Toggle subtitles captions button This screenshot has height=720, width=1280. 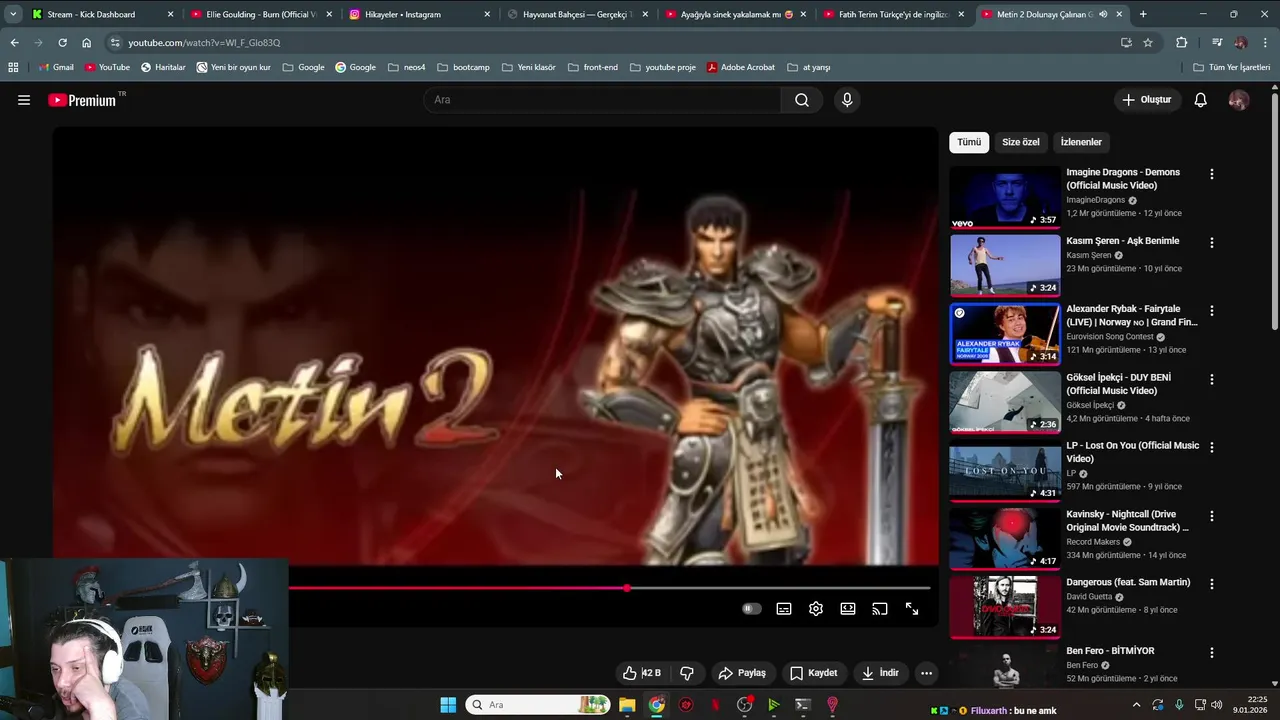(x=784, y=609)
